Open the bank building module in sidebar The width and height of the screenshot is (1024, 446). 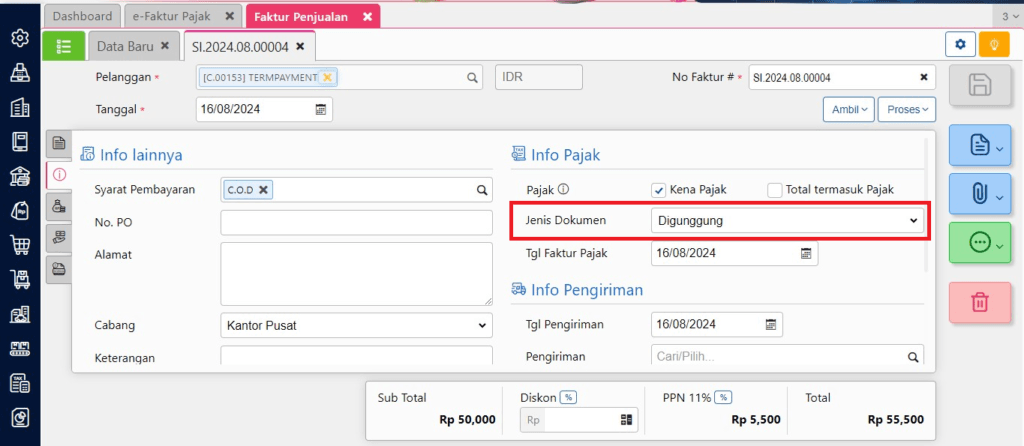point(20,176)
